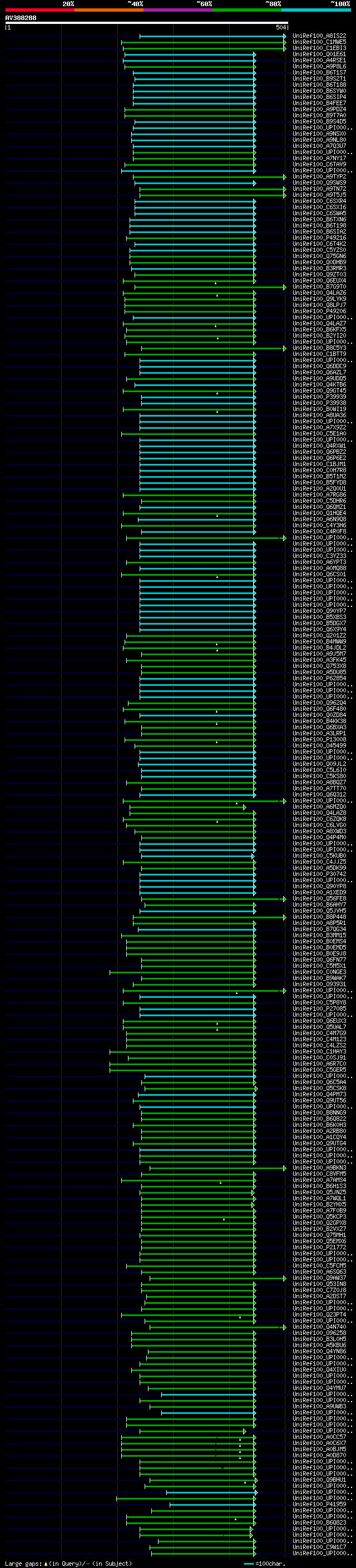Choose hit UniRef100_B5XBS3
Screen dimensions: 356x1568
pos(319,617)
